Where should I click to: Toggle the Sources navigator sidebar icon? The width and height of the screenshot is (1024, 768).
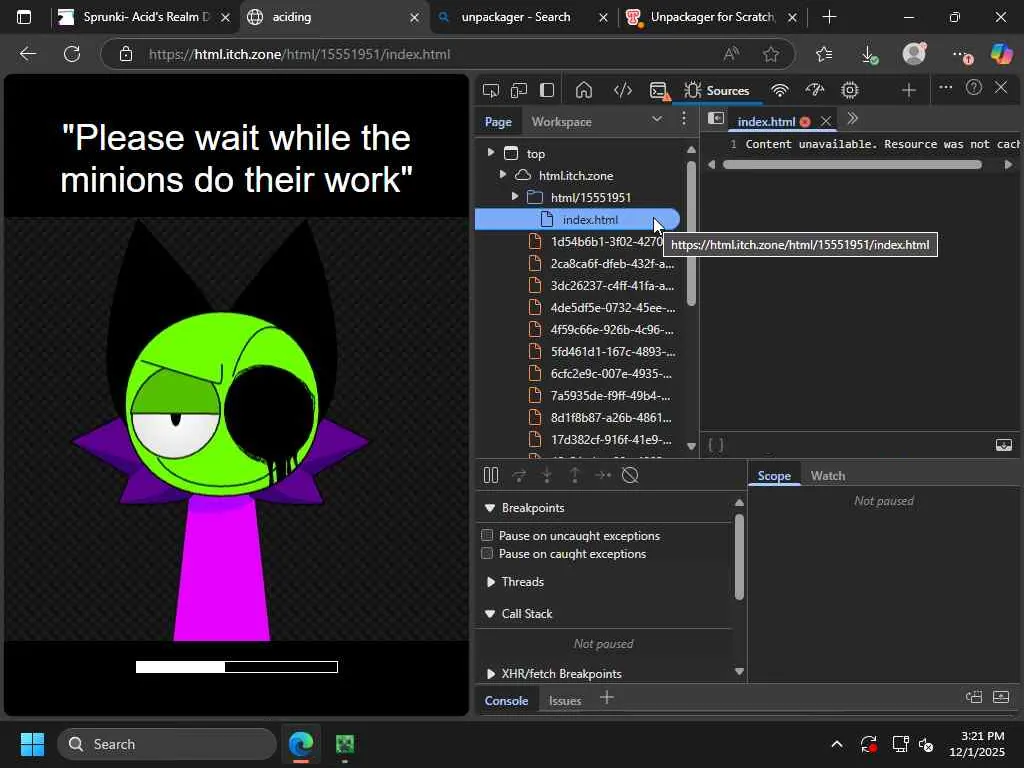[x=716, y=118]
